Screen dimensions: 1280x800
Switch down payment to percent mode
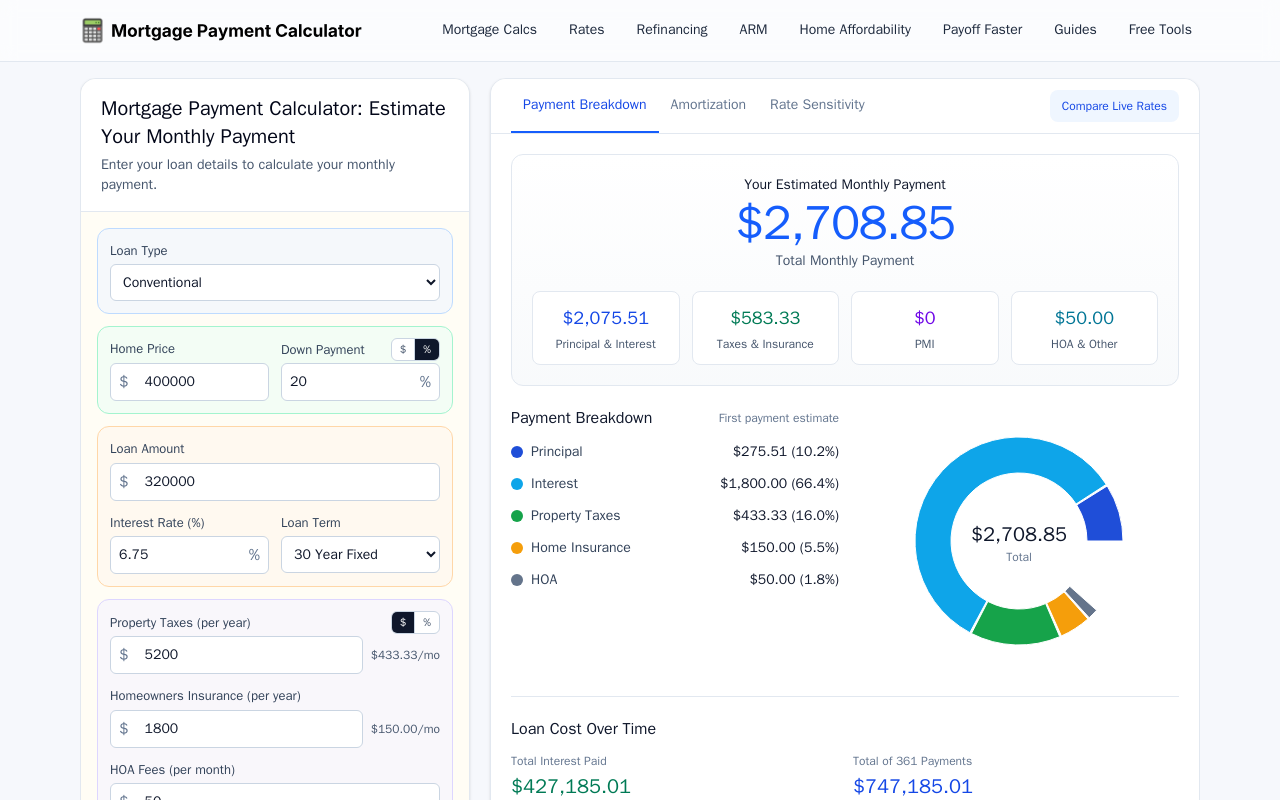coord(427,349)
